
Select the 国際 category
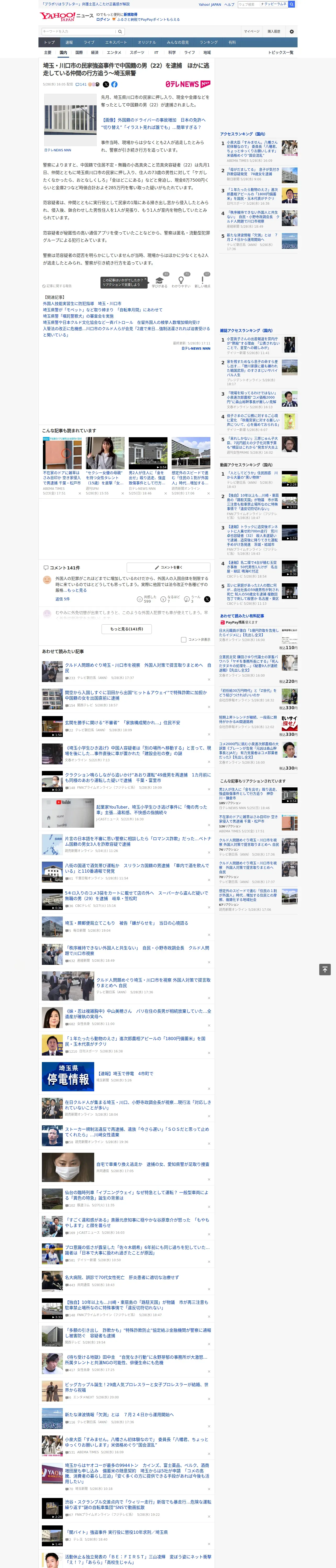click(x=79, y=52)
